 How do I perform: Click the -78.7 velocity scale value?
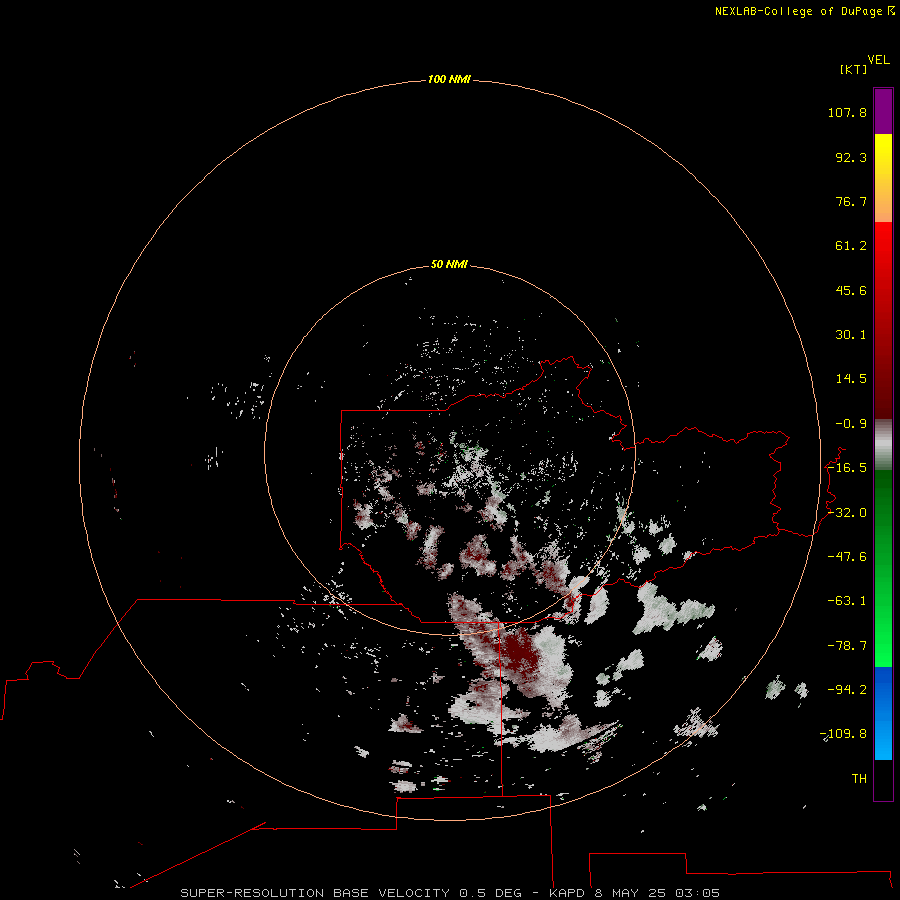[847, 646]
